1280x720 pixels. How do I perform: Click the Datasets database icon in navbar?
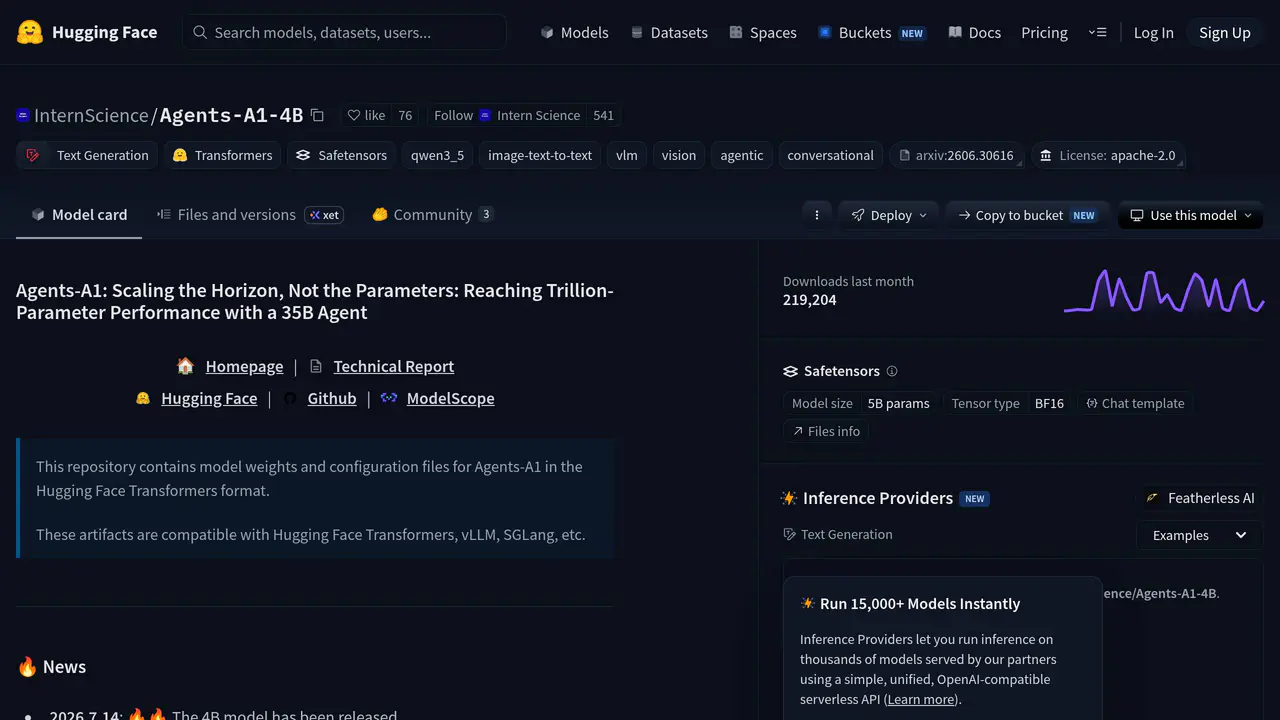point(637,32)
